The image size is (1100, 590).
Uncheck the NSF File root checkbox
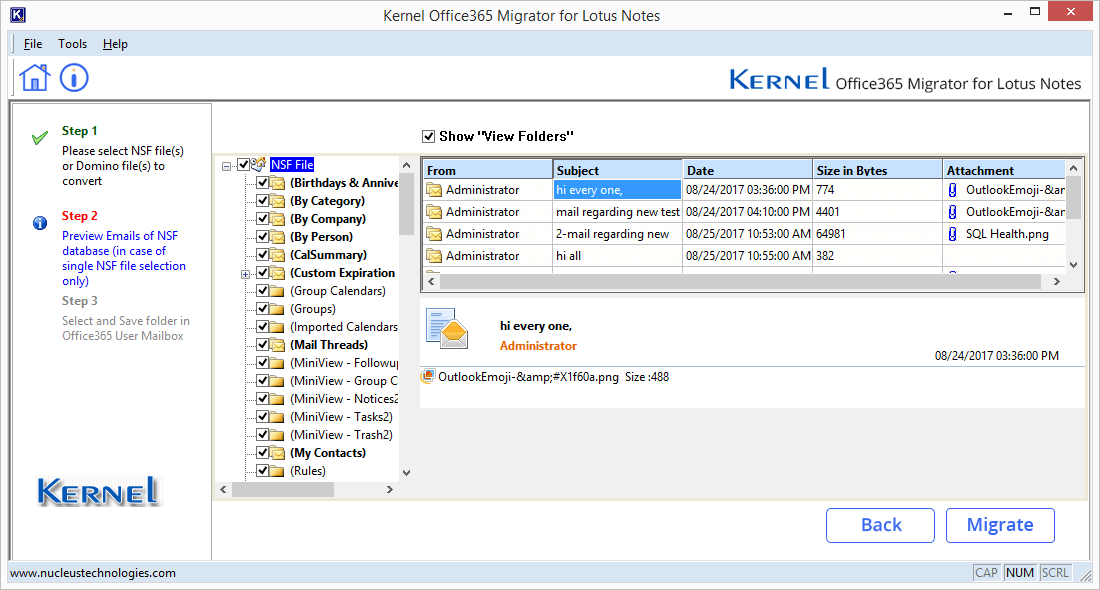(243, 165)
